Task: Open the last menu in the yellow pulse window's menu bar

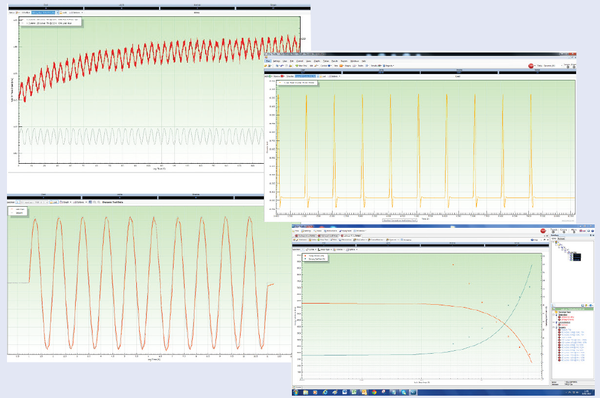Action: point(364,61)
